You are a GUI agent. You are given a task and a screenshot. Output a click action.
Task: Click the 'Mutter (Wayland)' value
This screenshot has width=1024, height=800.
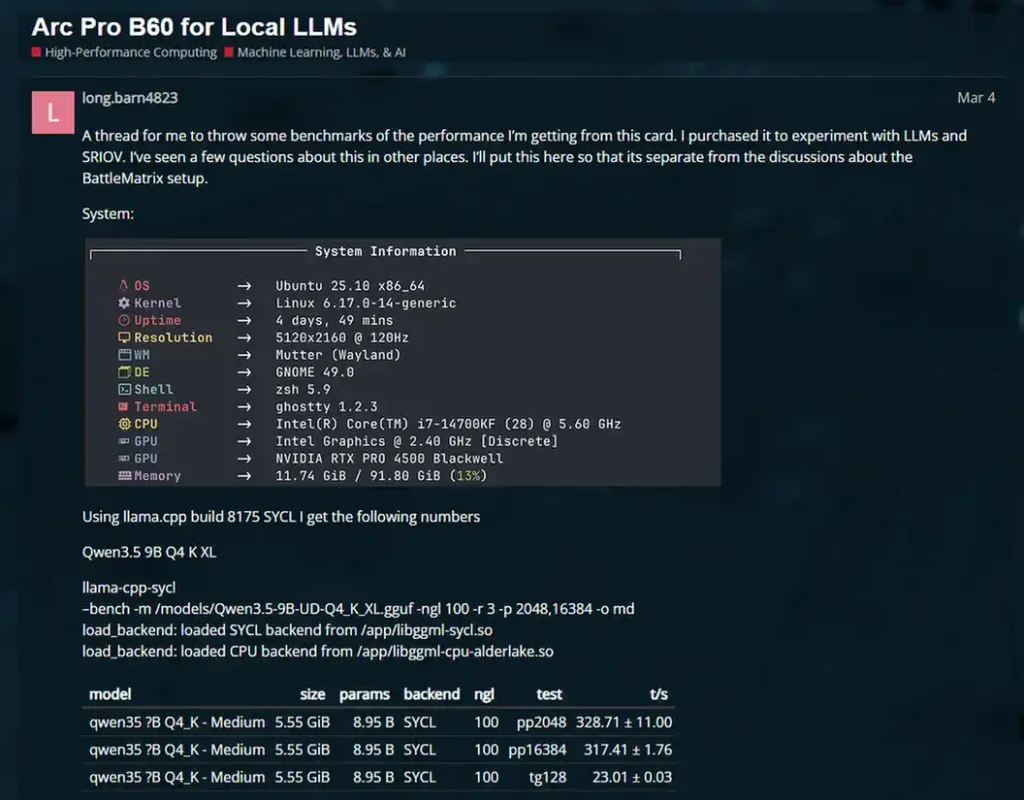click(338, 355)
